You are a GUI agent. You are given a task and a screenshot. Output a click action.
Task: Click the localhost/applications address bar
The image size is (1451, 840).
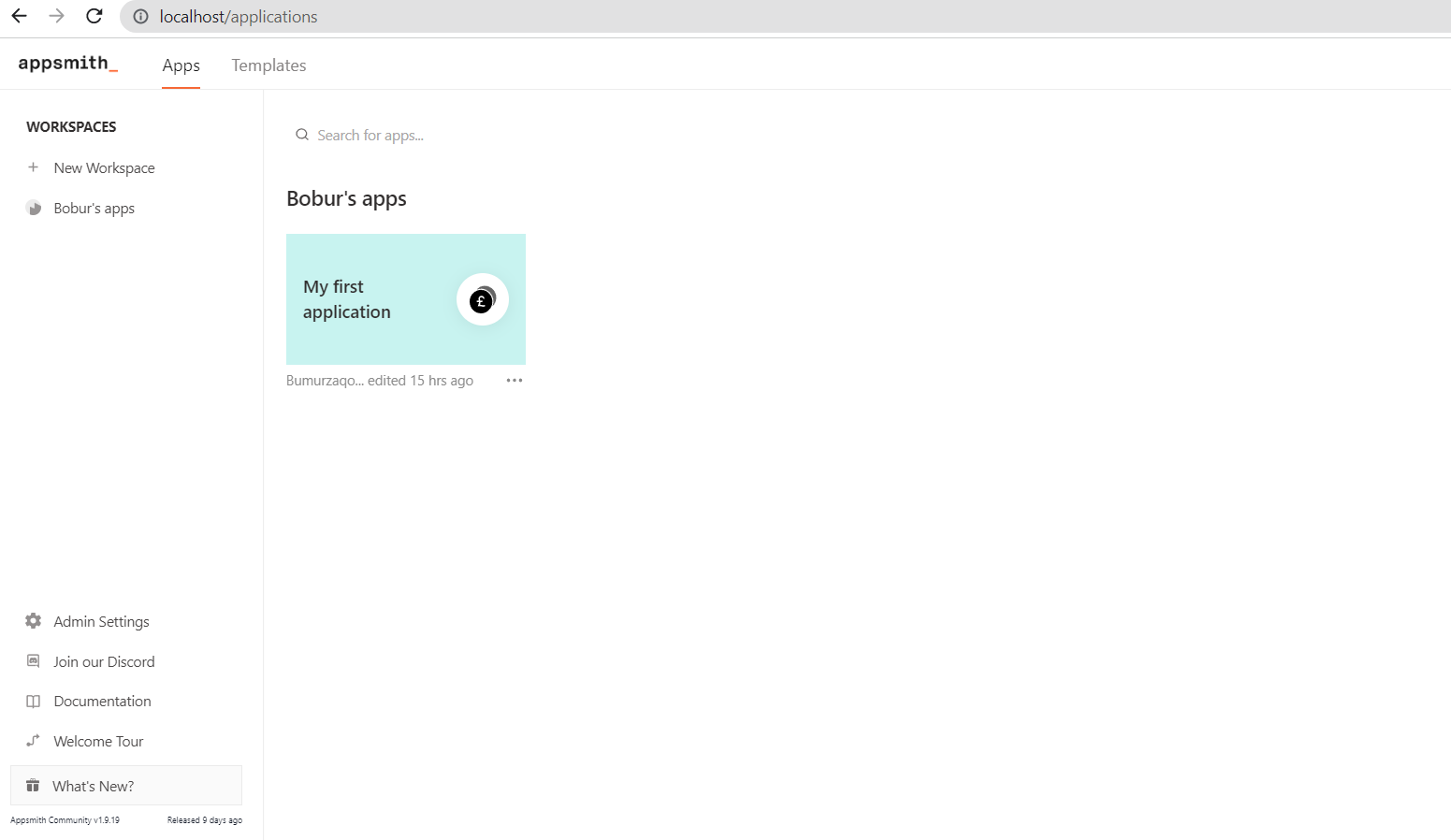point(786,17)
